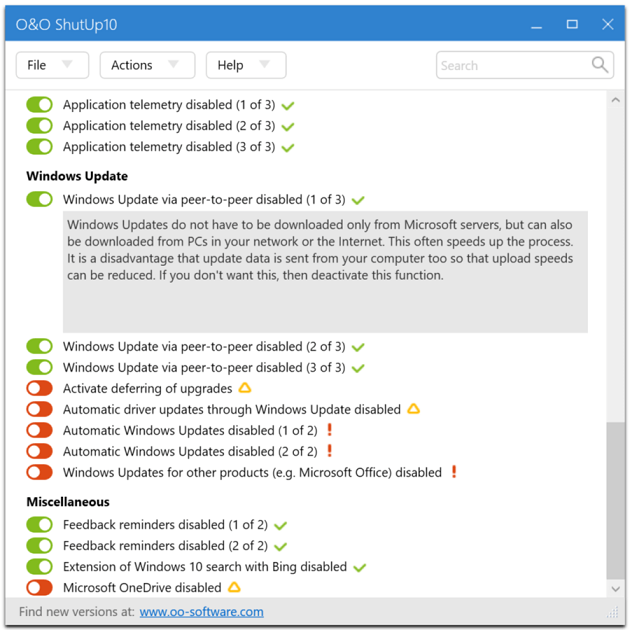Maximize the O&O ShutUp10 window

(572, 25)
